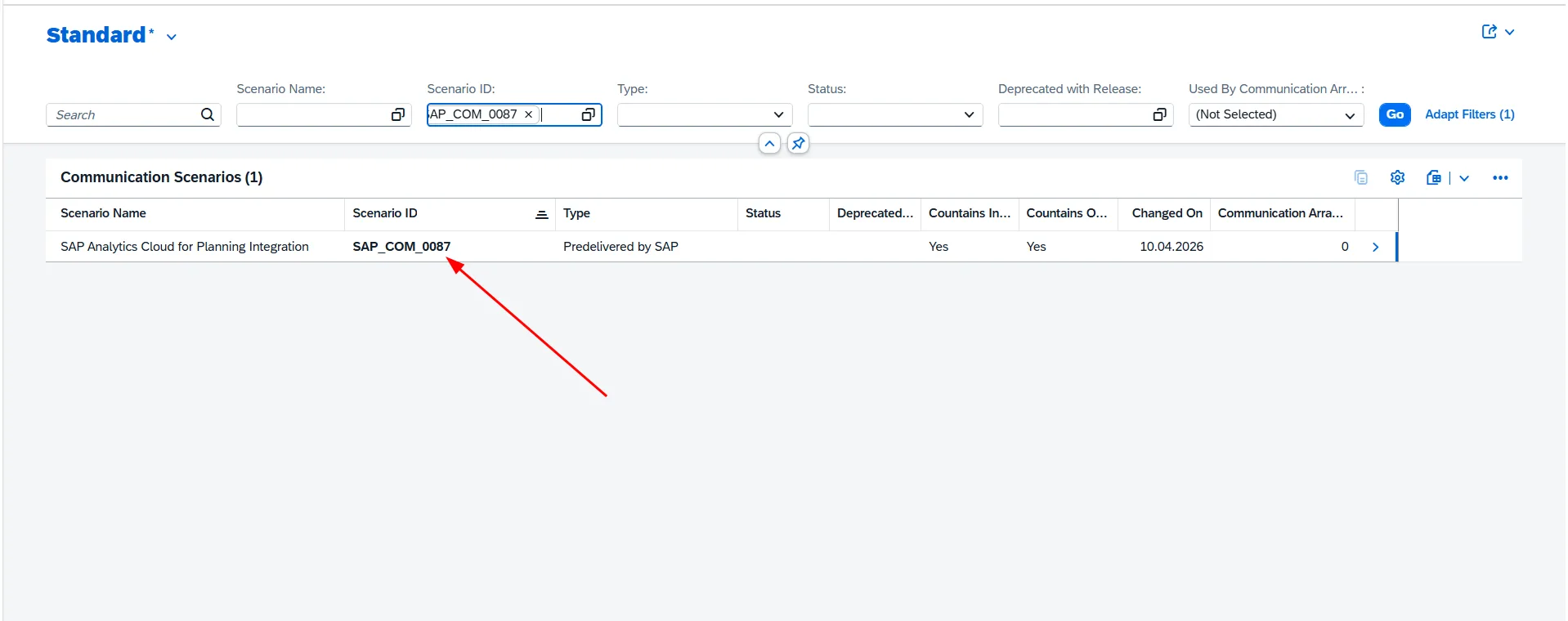Image resolution: width=1568 pixels, height=621 pixels.
Task: Pin the filter bar header
Action: pyautogui.click(x=799, y=144)
